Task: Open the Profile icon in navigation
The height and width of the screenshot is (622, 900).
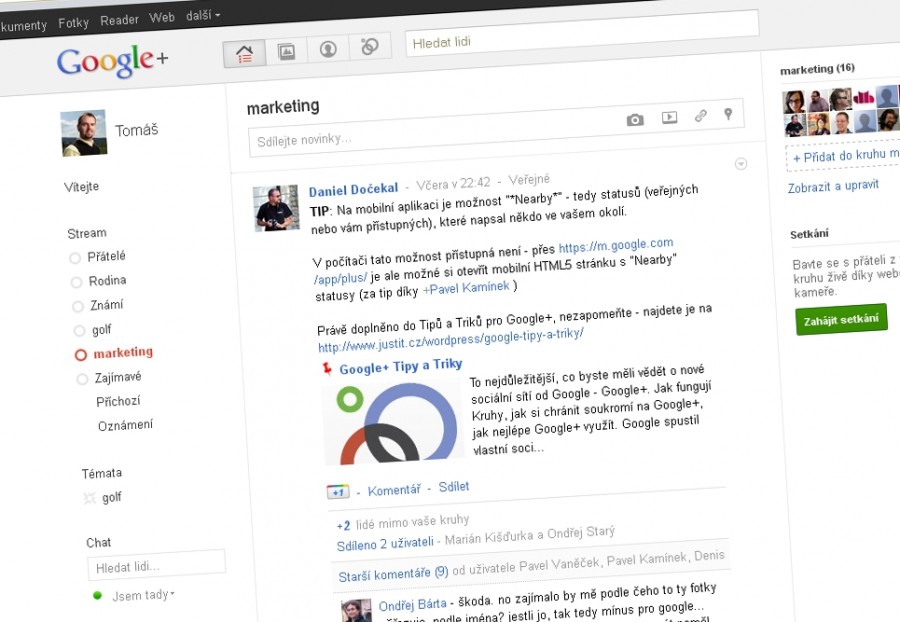Action: click(328, 49)
